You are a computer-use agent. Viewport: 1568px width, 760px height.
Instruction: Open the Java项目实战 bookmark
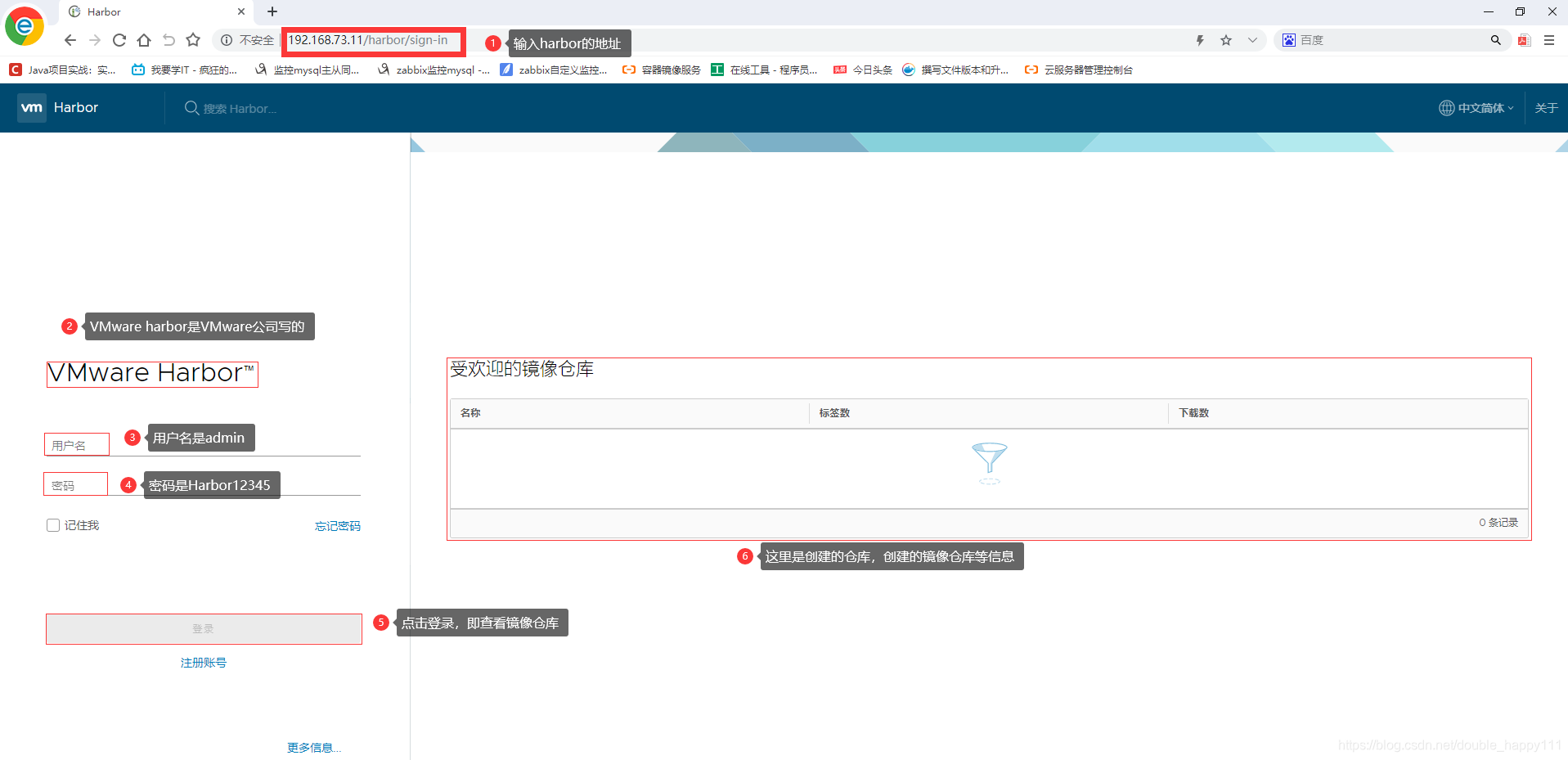coord(63,70)
